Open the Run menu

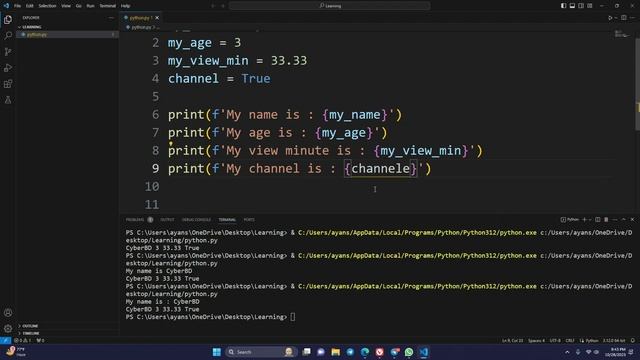point(91,6)
